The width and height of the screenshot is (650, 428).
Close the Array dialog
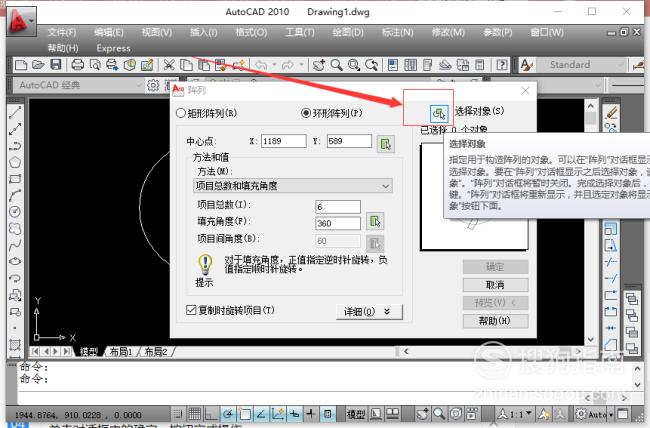525,90
